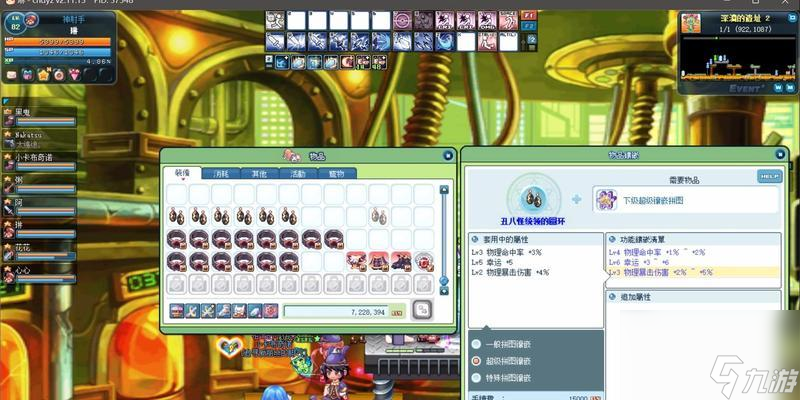Switch to the 其他 inventory tab
The height and width of the screenshot is (400, 800).
[x=260, y=173]
